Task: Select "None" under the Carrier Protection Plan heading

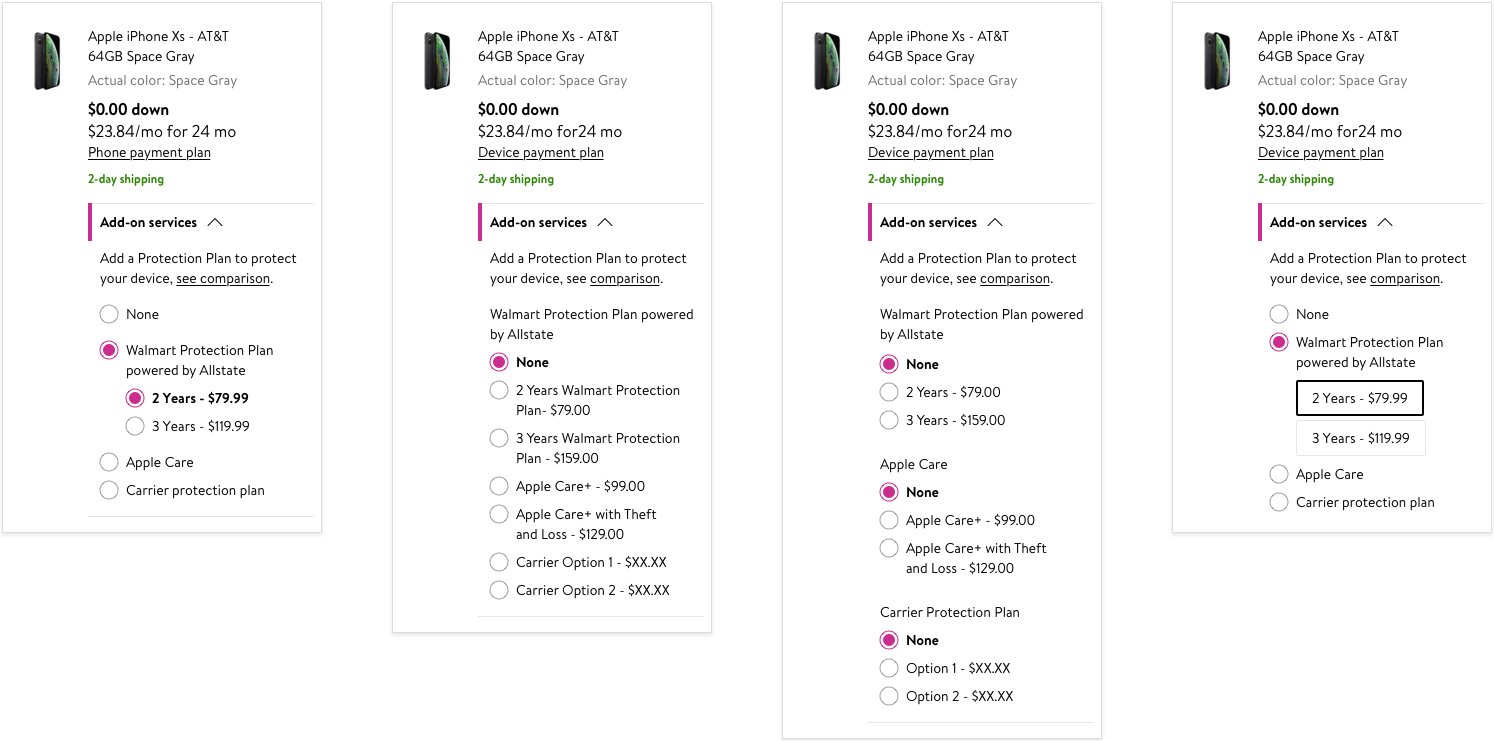Action: tap(889, 640)
